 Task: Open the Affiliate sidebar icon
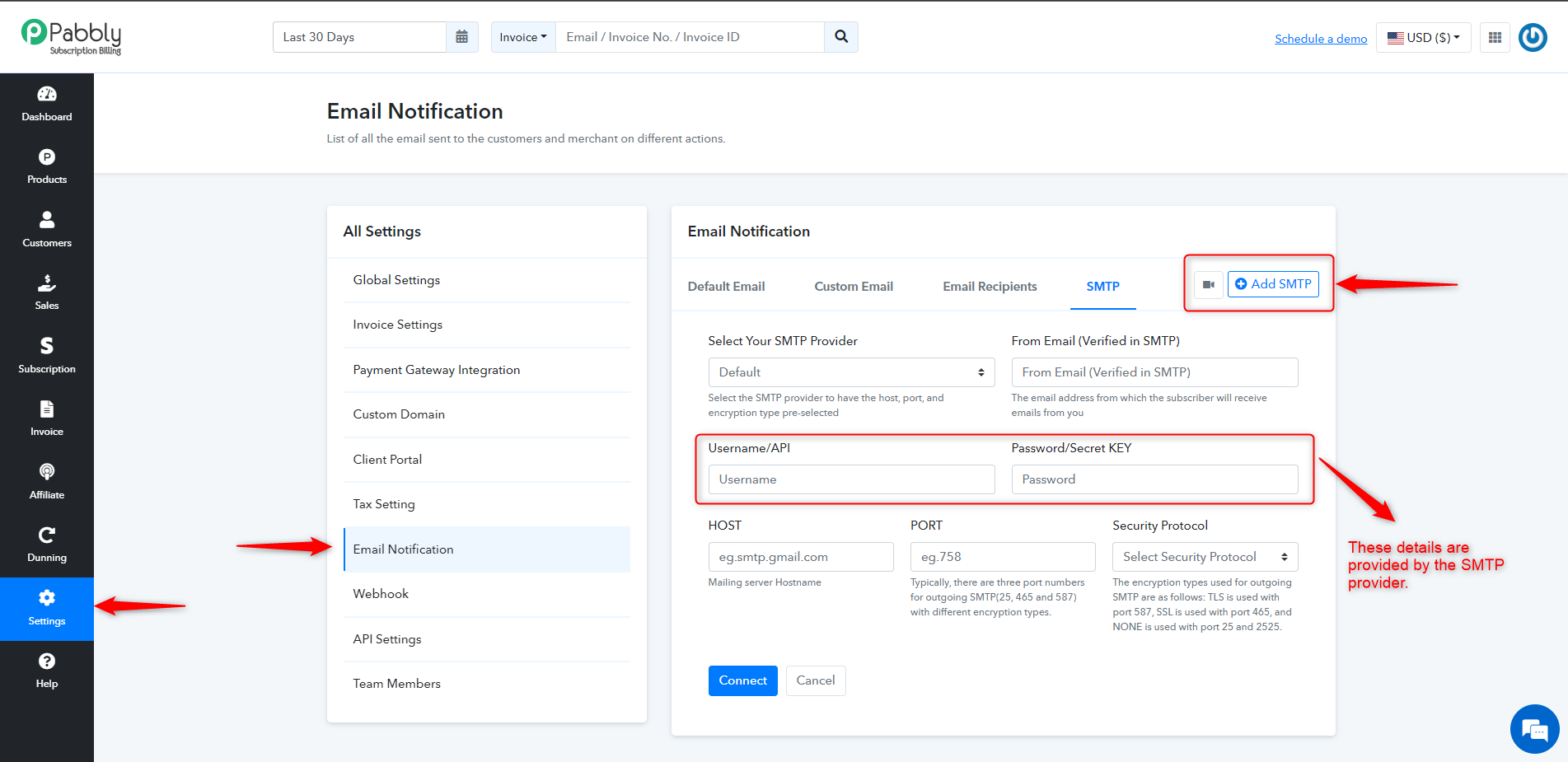[x=47, y=482]
